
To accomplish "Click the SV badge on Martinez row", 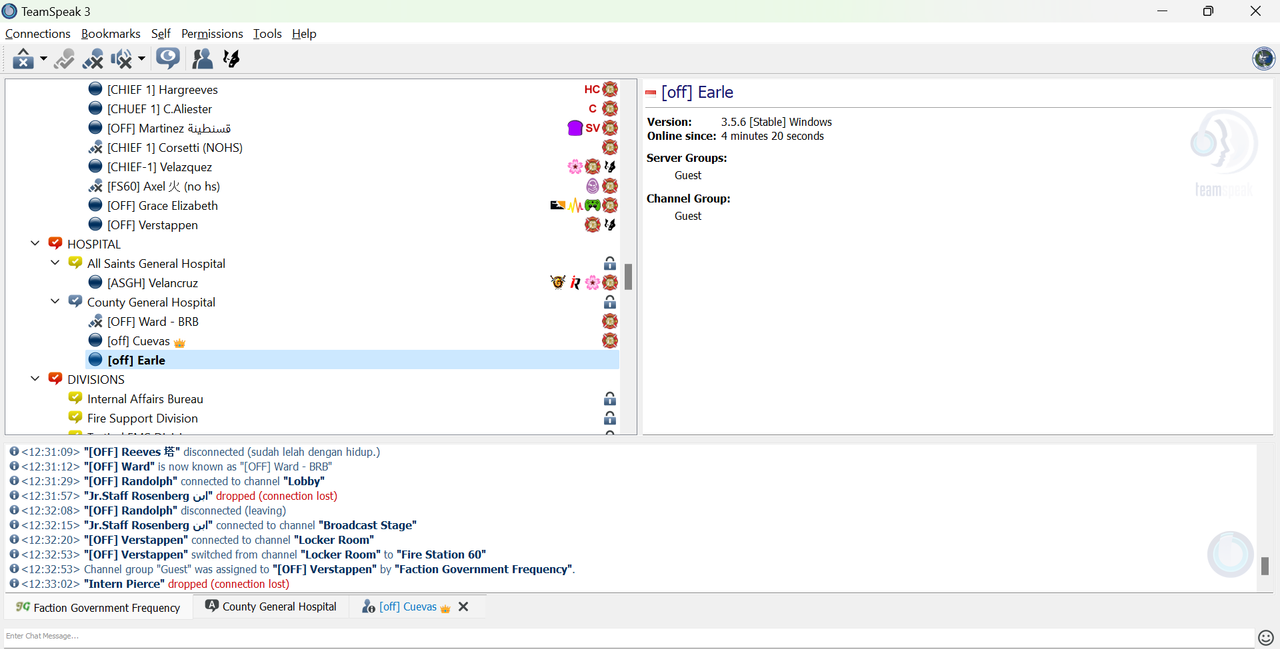I will pyautogui.click(x=592, y=128).
